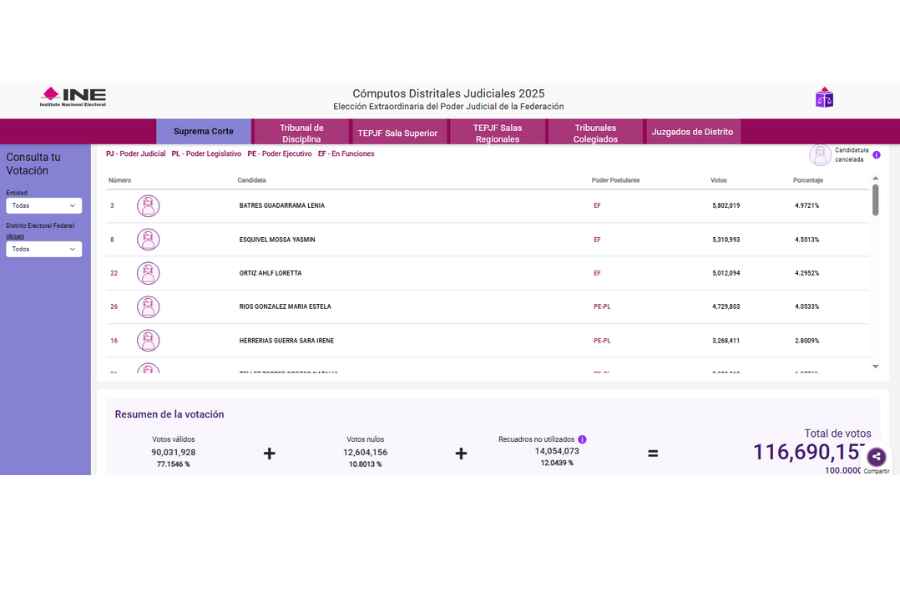900x600 pixels.
Task: Open the Juzgados de Distrito tab
Action: (x=692, y=132)
